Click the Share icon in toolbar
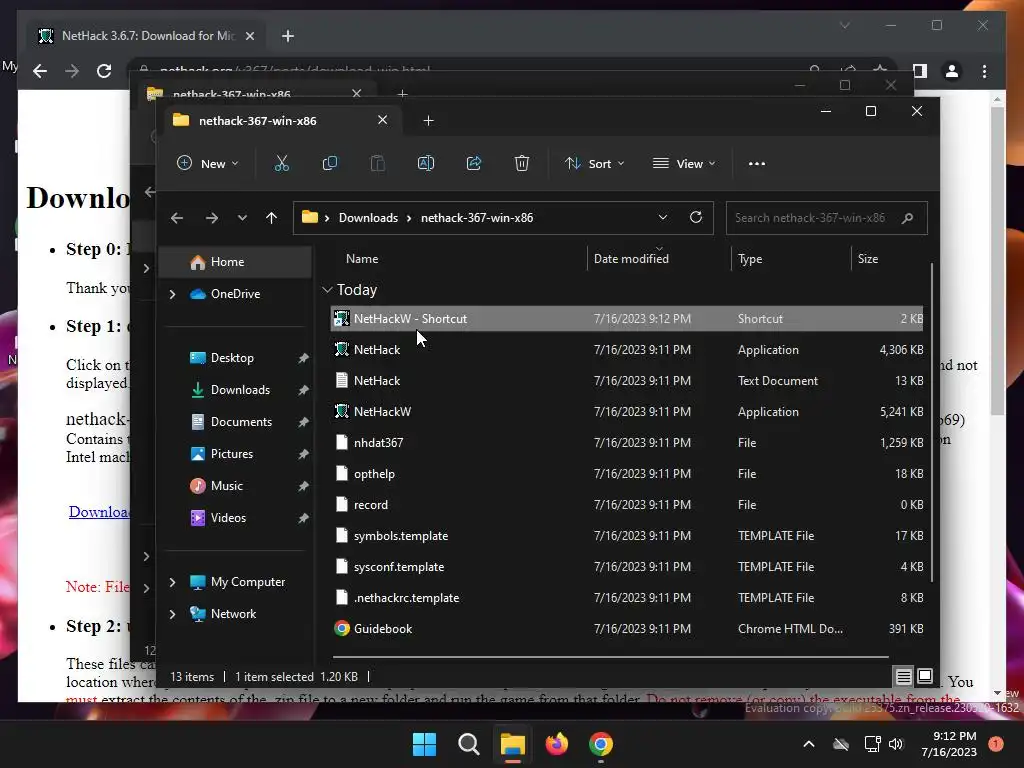This screenshot has width=1024, height=768. [x=473, y=163]
